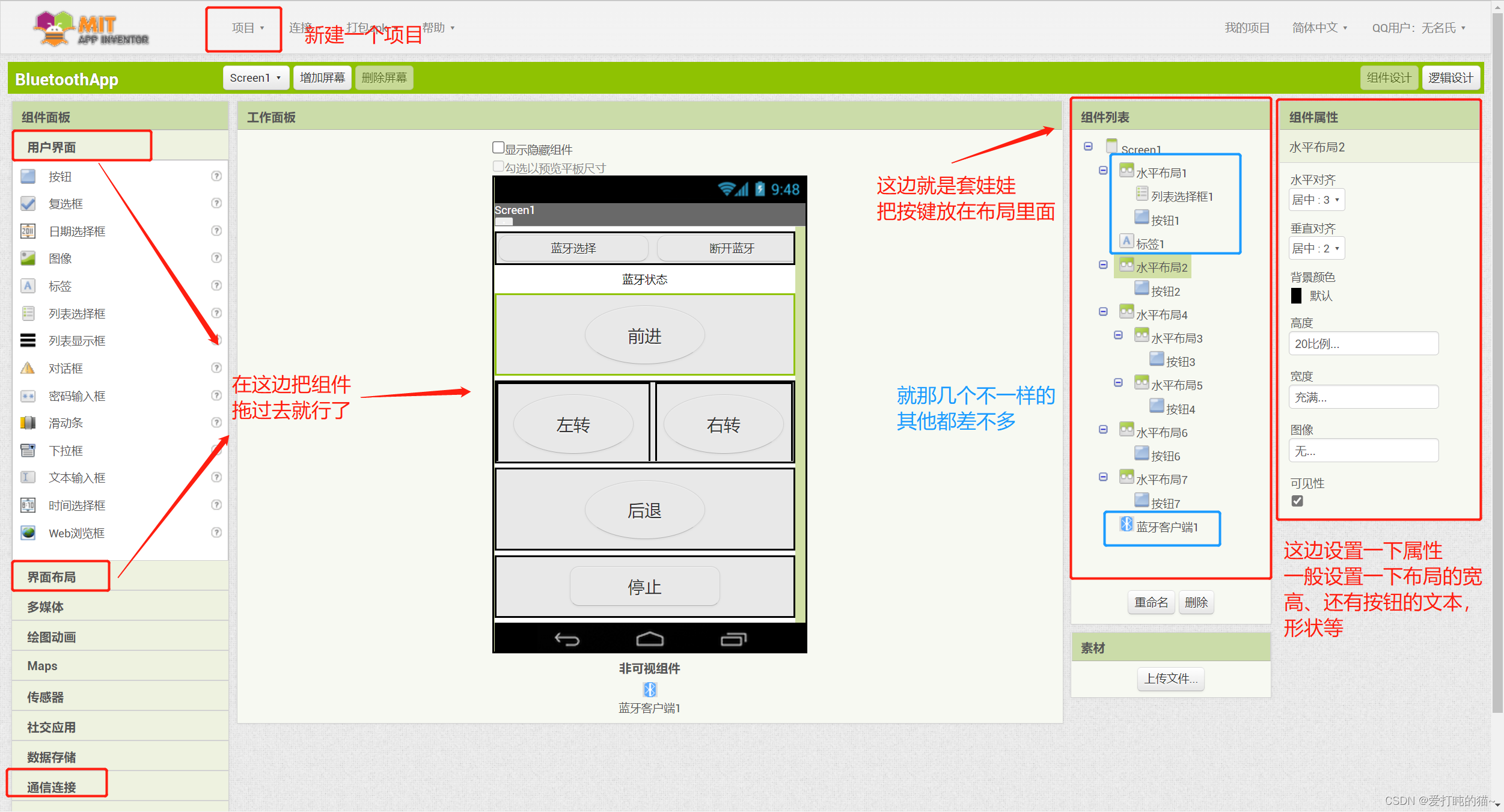
Task: Select the slider component icon in the palette
Action: pos(28,423)
